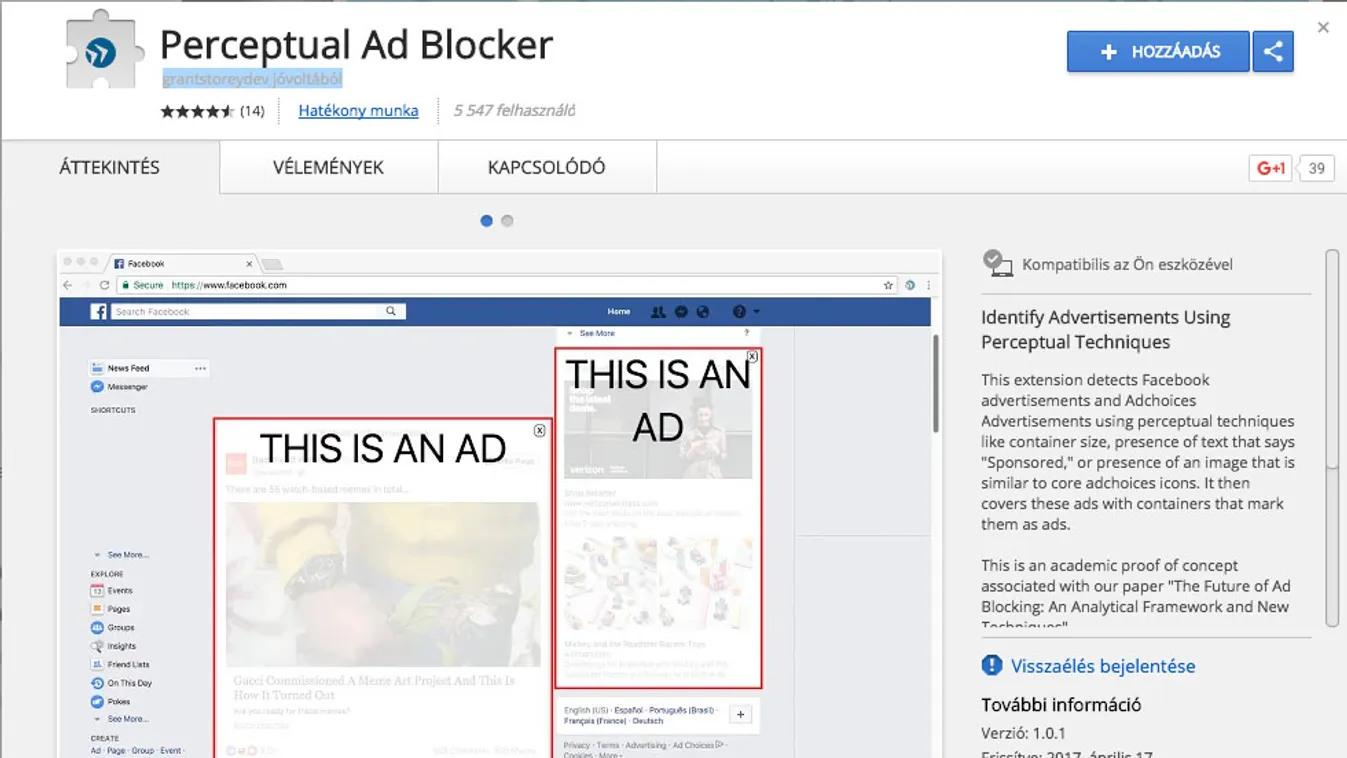Viewport: 1347px width, 758px height.
Task: Click the description panel scrollbar
Action: [x=1332, y=438]
